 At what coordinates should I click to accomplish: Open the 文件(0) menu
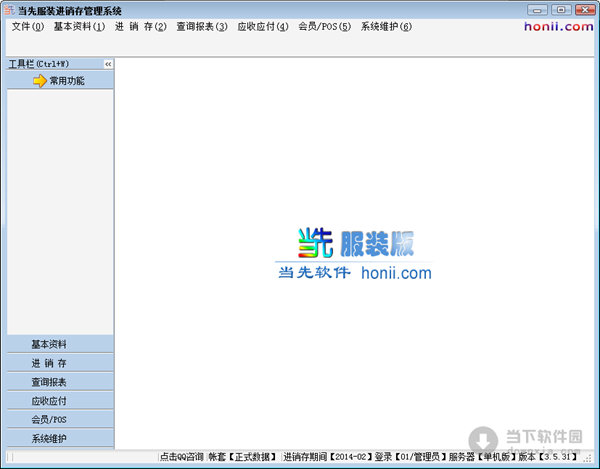click(28, 26)
